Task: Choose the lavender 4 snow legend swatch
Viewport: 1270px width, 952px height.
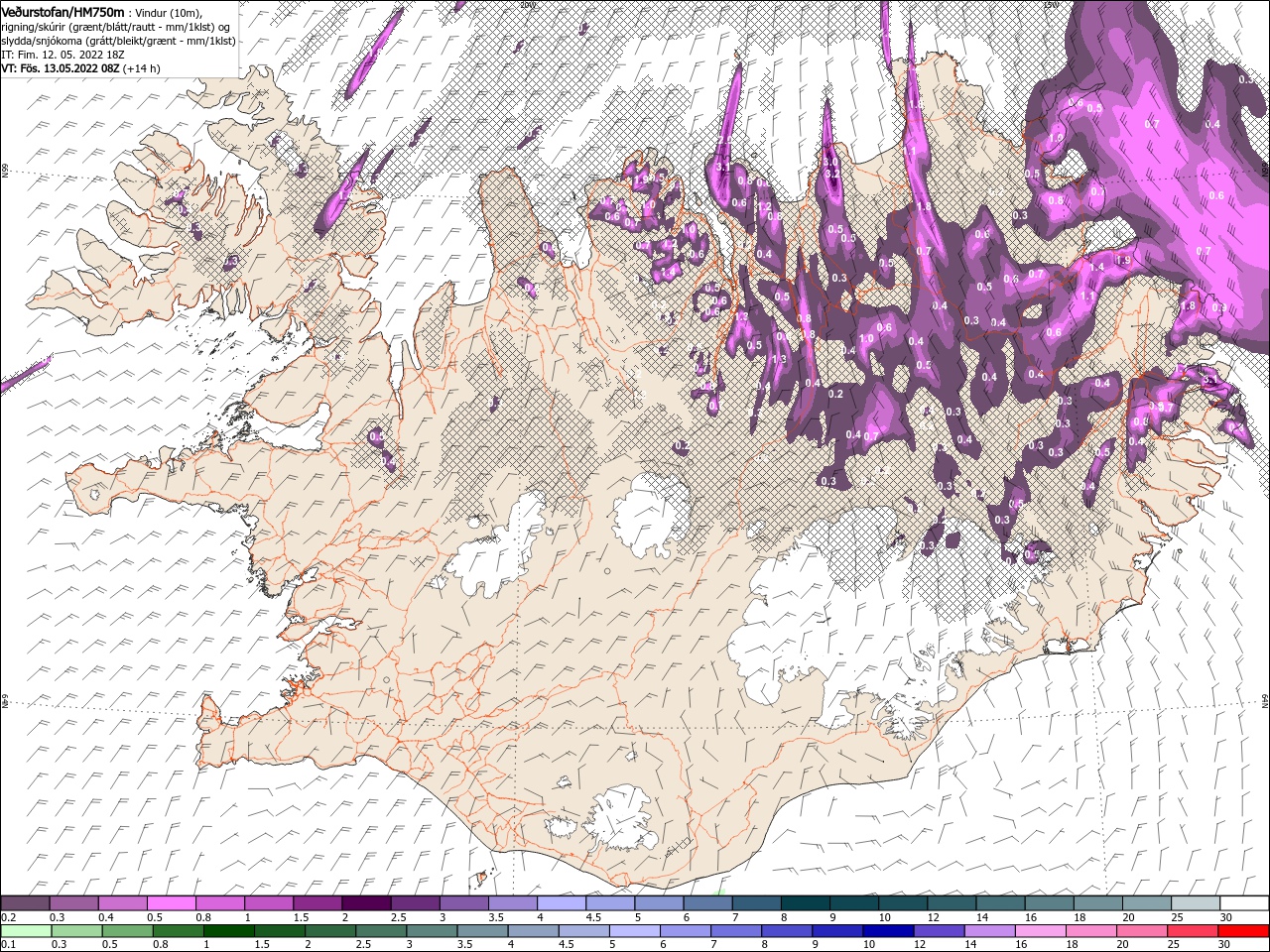Action: point(562,903)
